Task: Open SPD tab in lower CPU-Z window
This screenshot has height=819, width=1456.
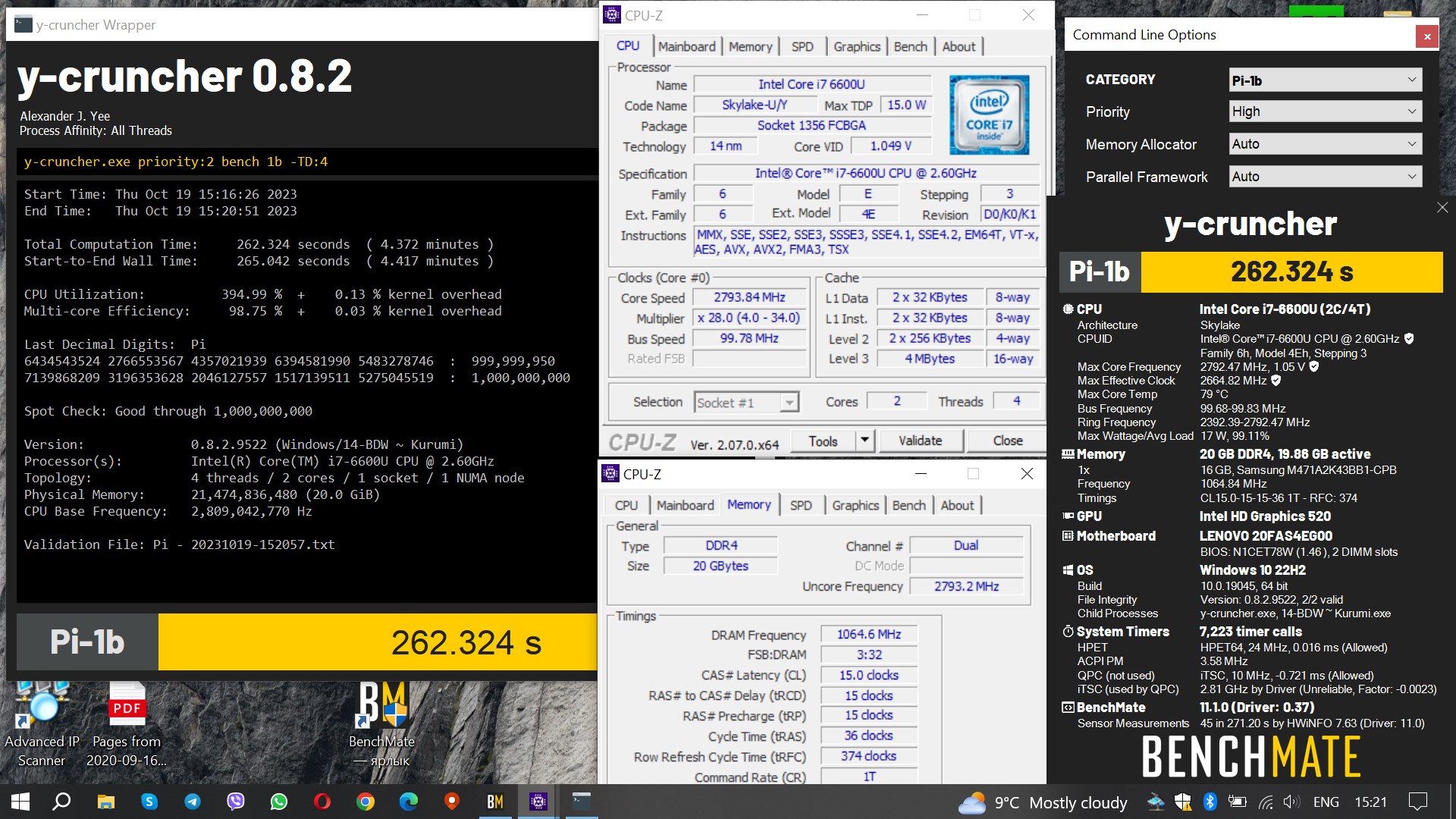Action: (x=801, y=505)
